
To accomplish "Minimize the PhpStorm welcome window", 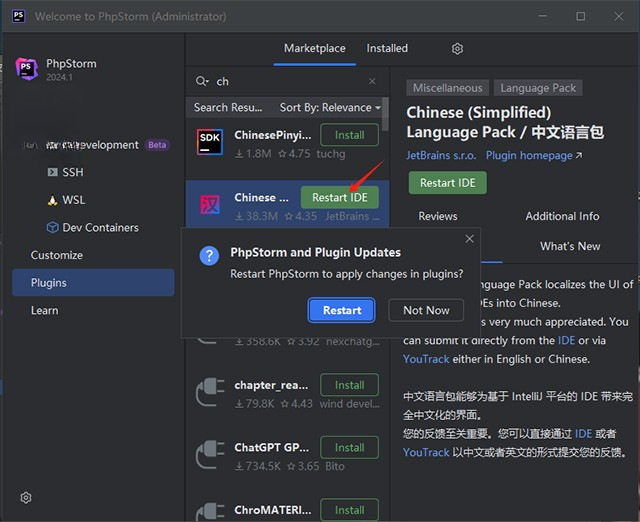I will click(x=542, y=16).
